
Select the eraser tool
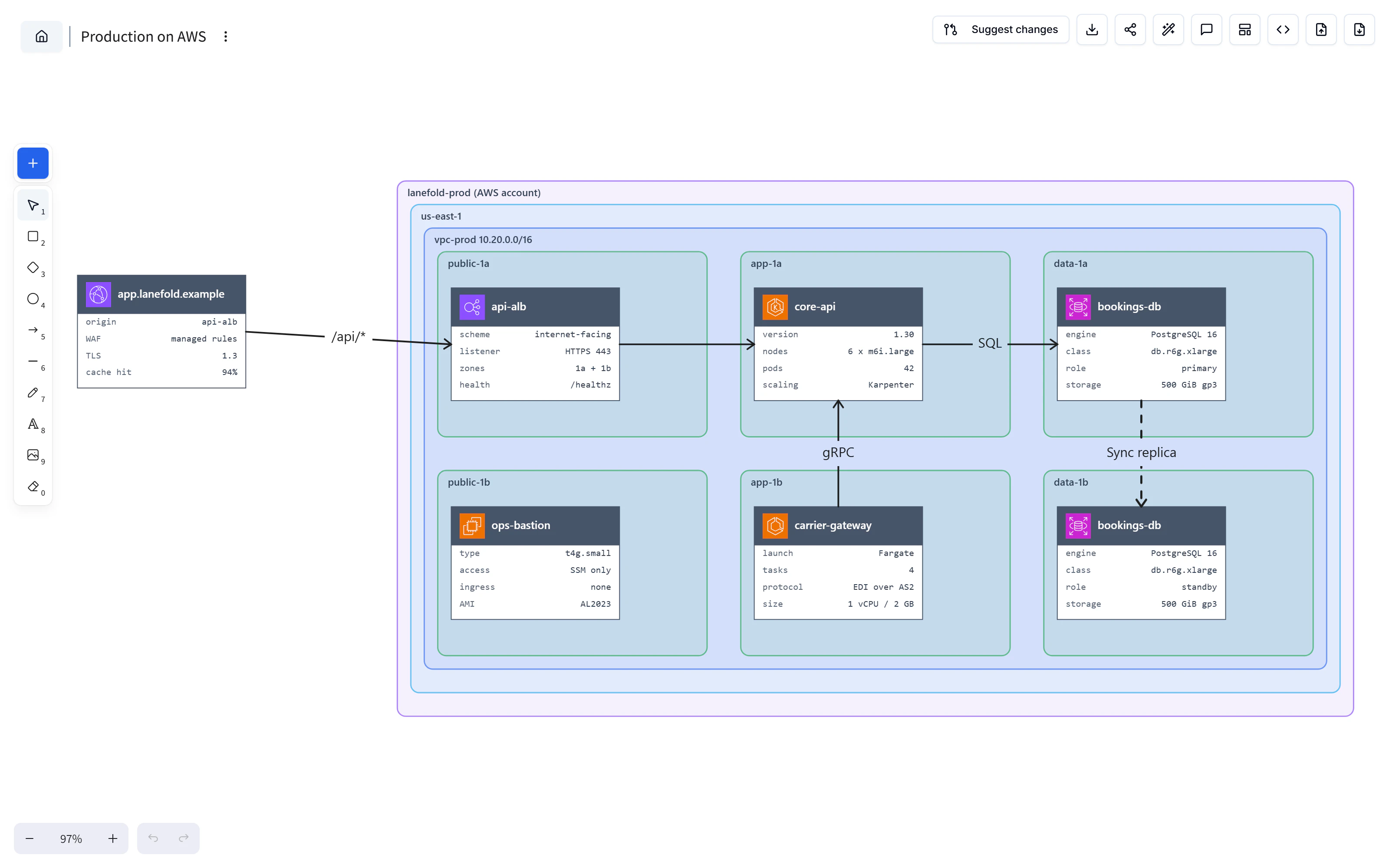pos(33,486)
